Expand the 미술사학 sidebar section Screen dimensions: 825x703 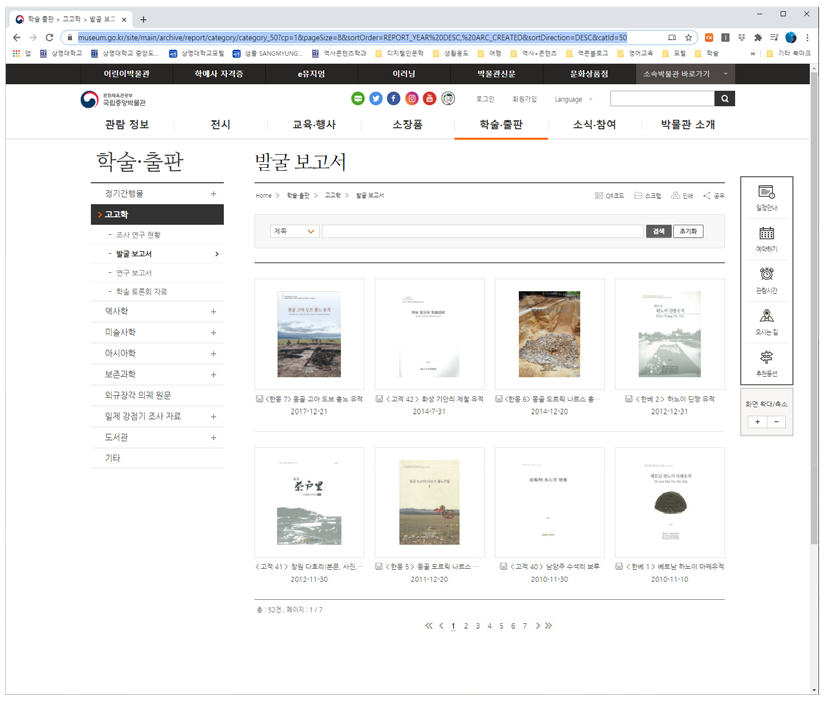tap(213, 333)
